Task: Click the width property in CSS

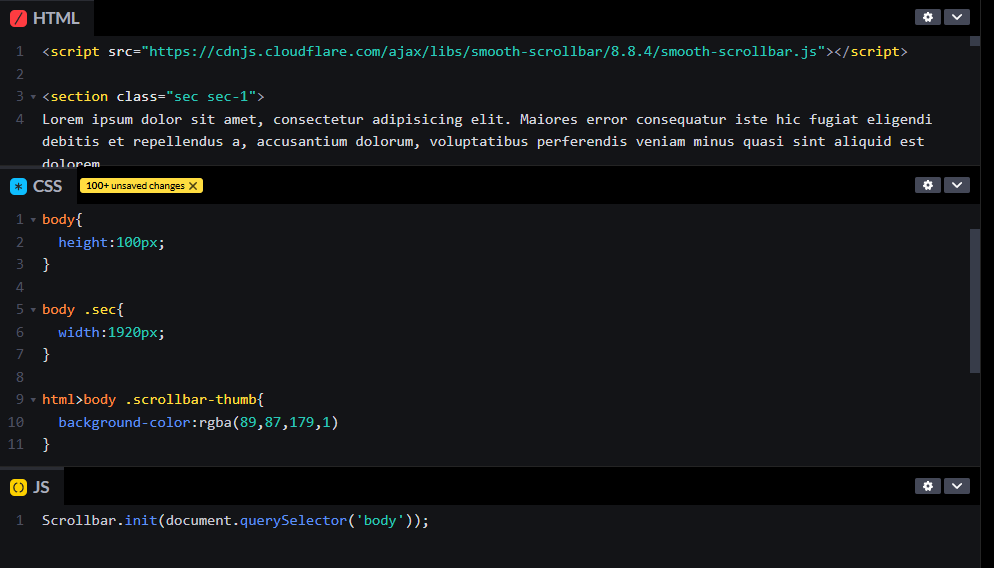Action: pos(79,332)
